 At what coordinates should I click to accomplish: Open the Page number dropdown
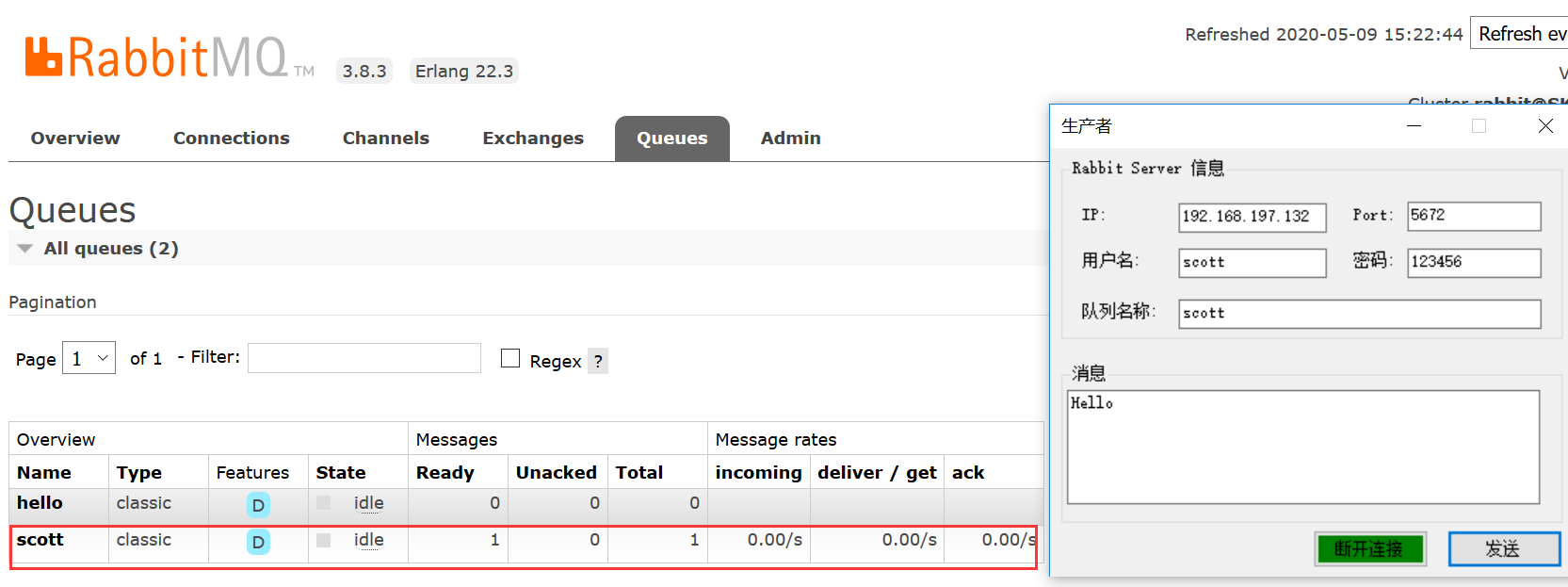click(89, 358)
